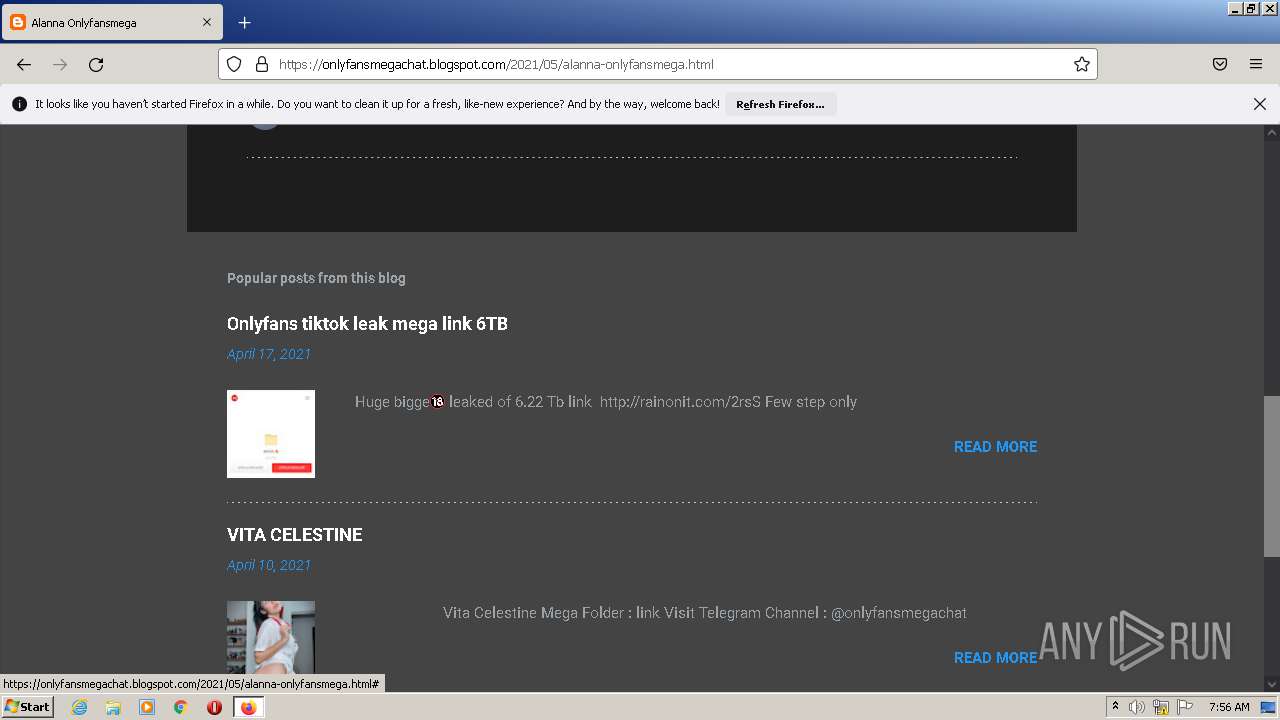Select the text Popular posts from this blog
The width and height of the screenshot is (1280, 720).
pyautogui.click(x=316, y=278)
